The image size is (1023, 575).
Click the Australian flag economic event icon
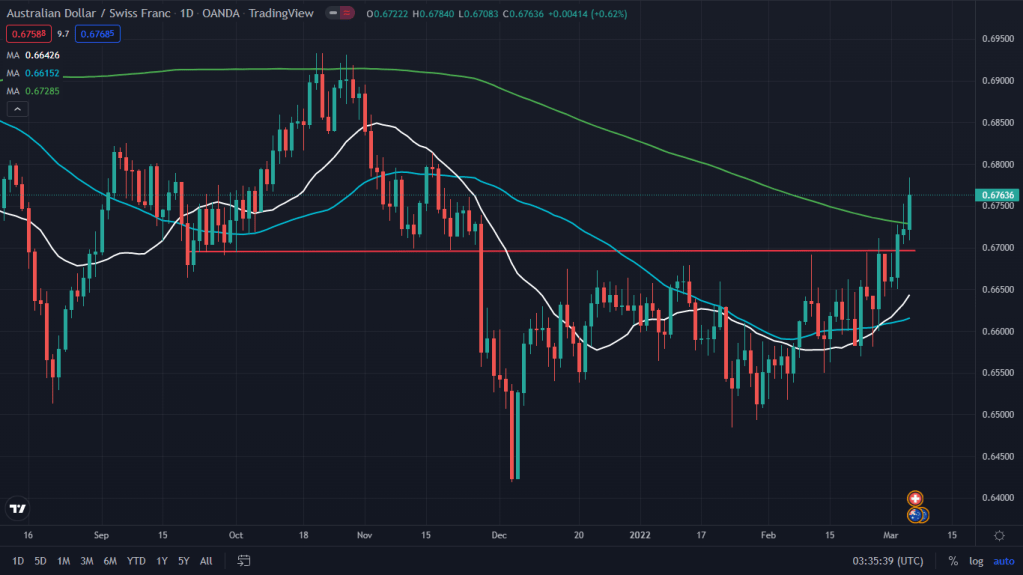[x=915, y=515]
